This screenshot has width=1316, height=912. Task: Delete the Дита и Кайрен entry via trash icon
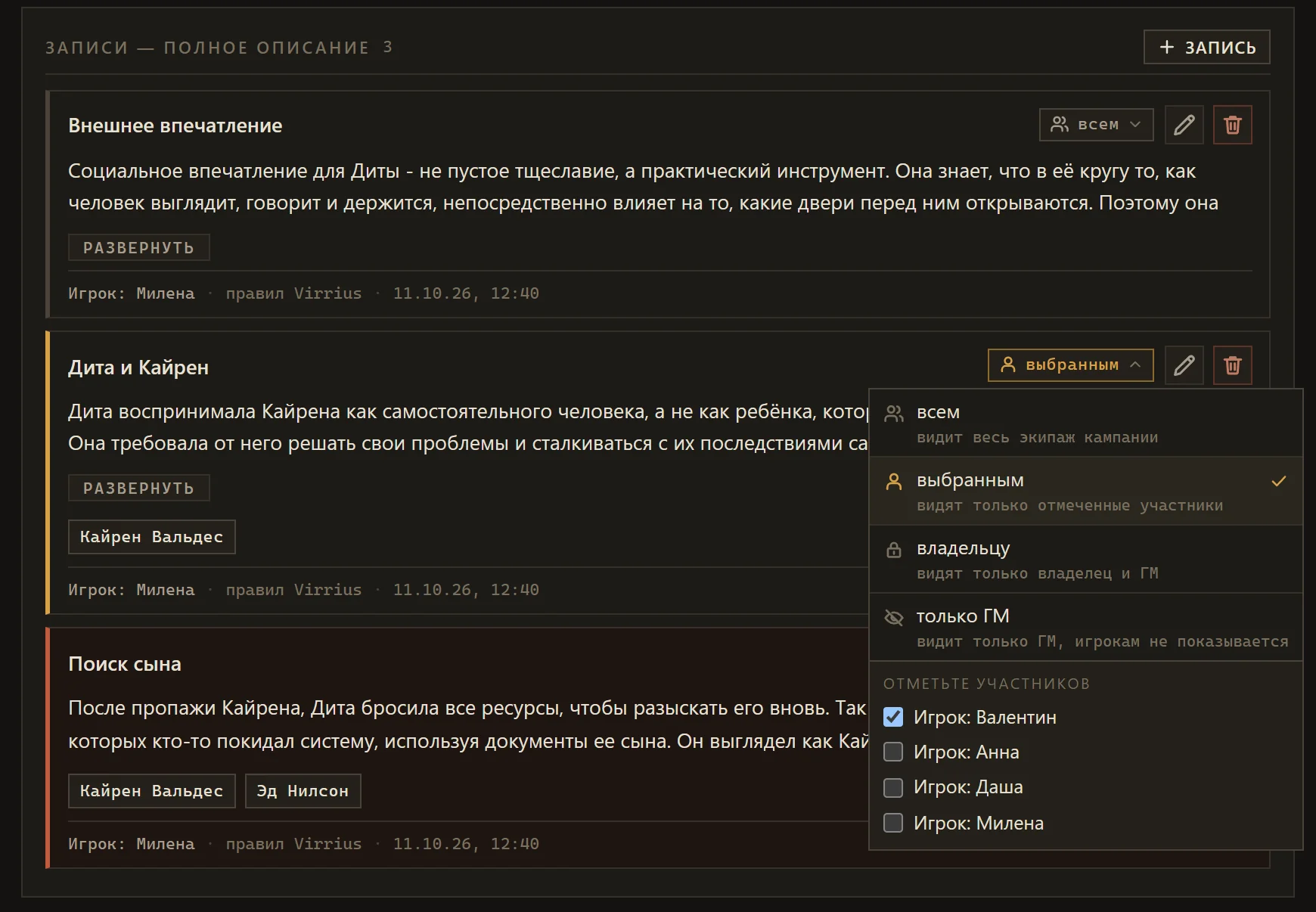1232,365
